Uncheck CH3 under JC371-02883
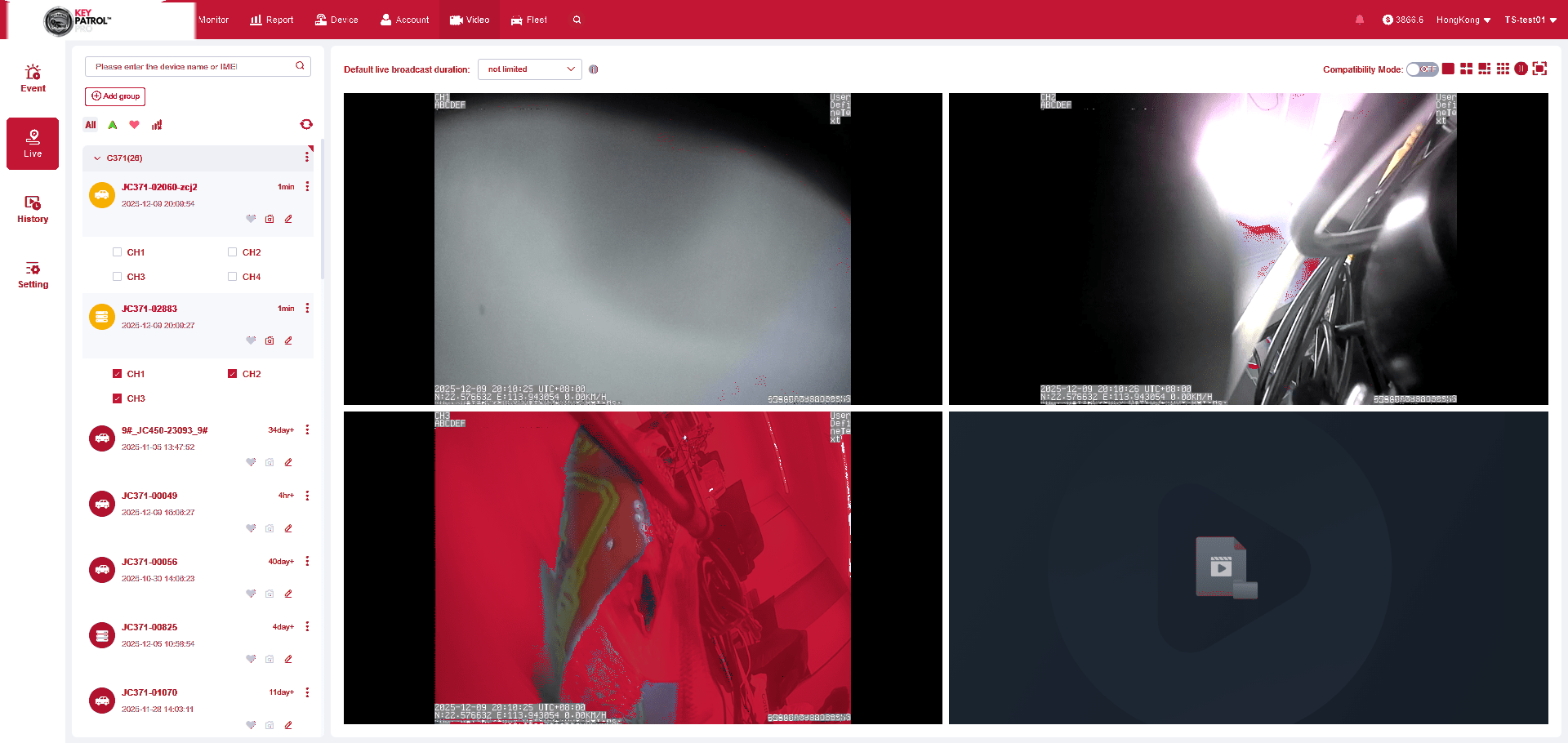This screenshot has height=743, width=1568. coord(118,398)
